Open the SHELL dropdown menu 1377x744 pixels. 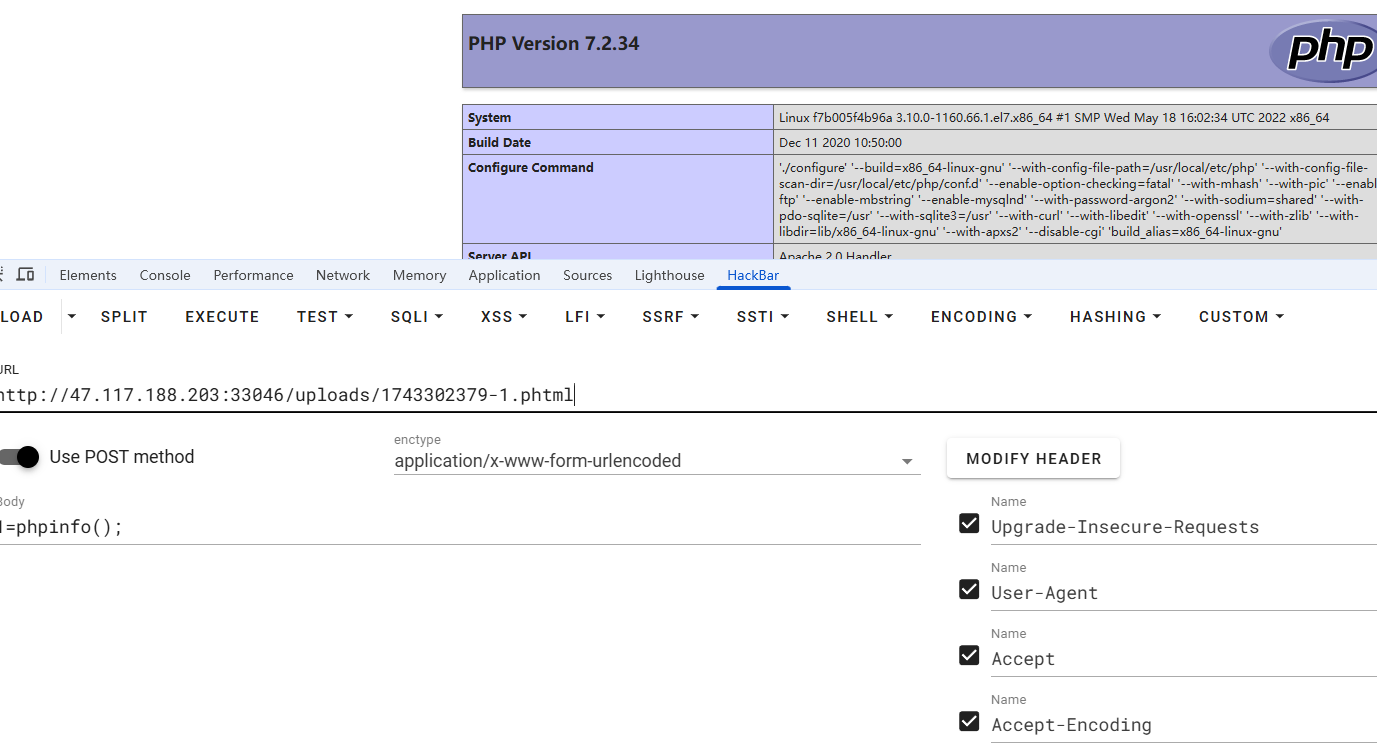point(859,316)
